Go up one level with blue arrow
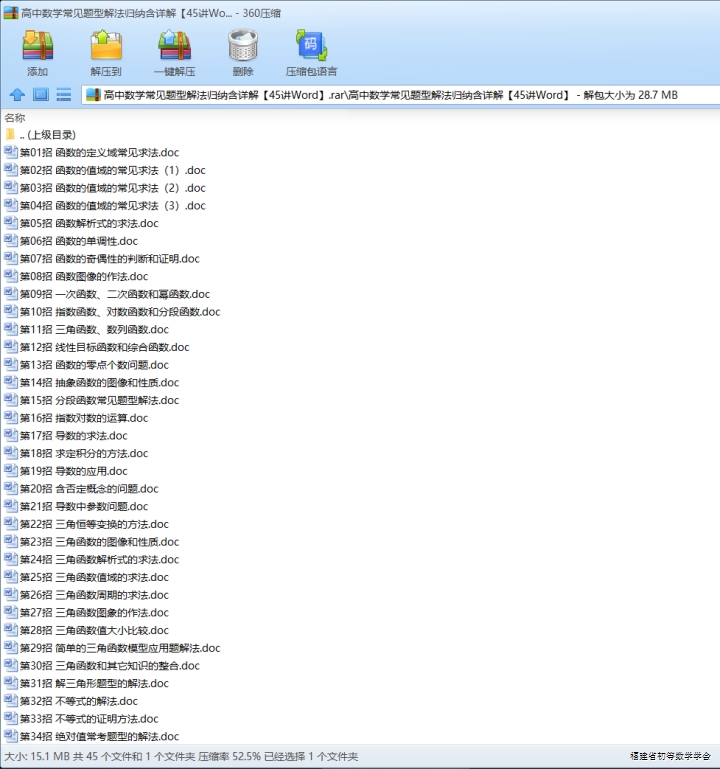The image size is (720, 769). [x=17, y=94]
